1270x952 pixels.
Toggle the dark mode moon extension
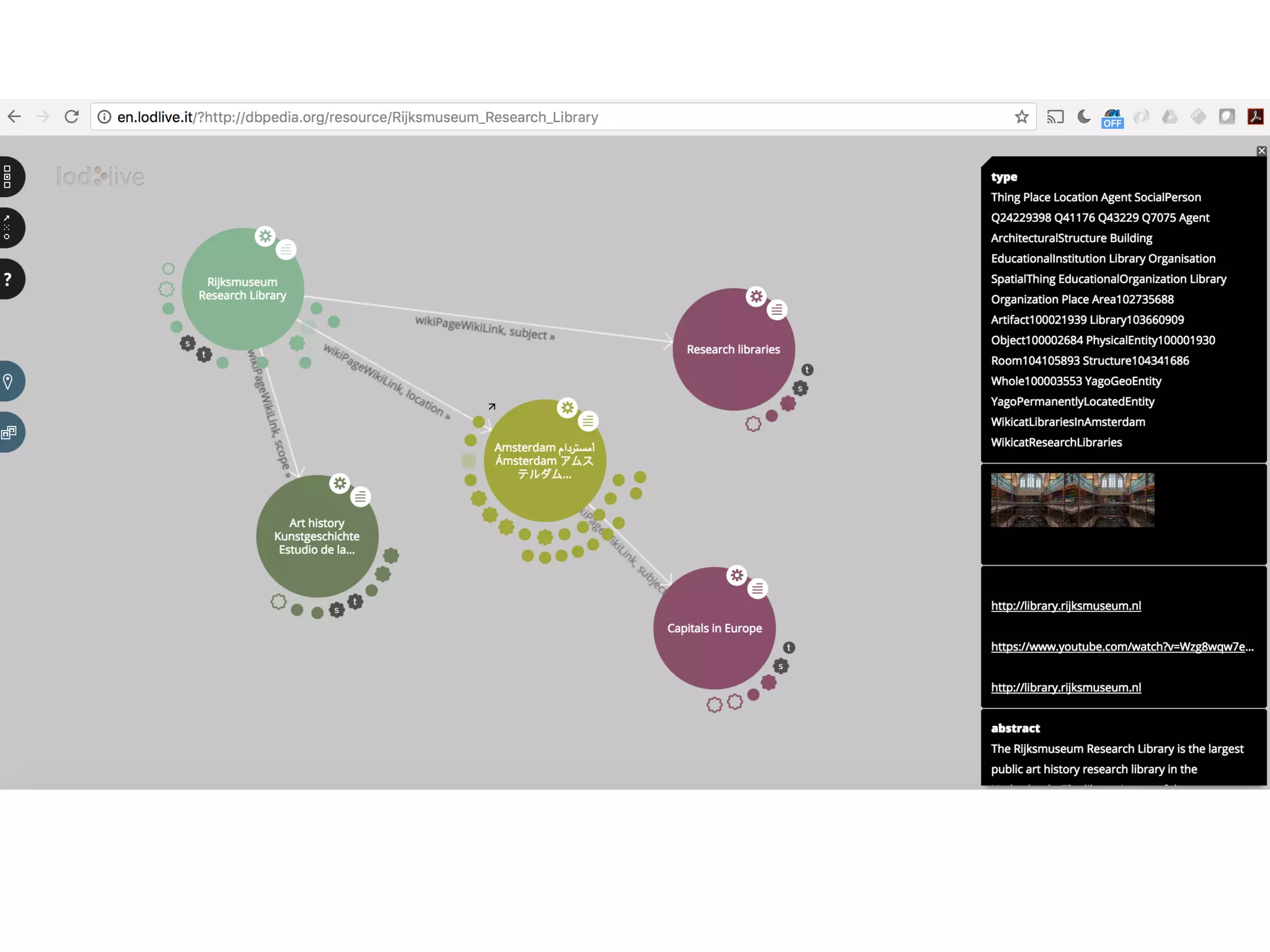click(x=1083, y=117)
